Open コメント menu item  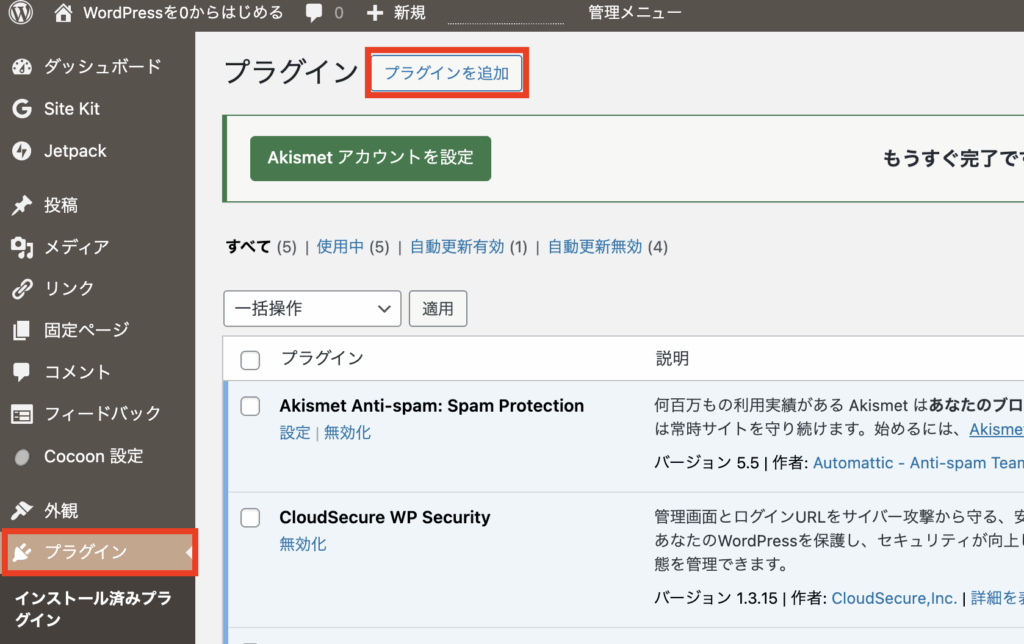point(77,372)
